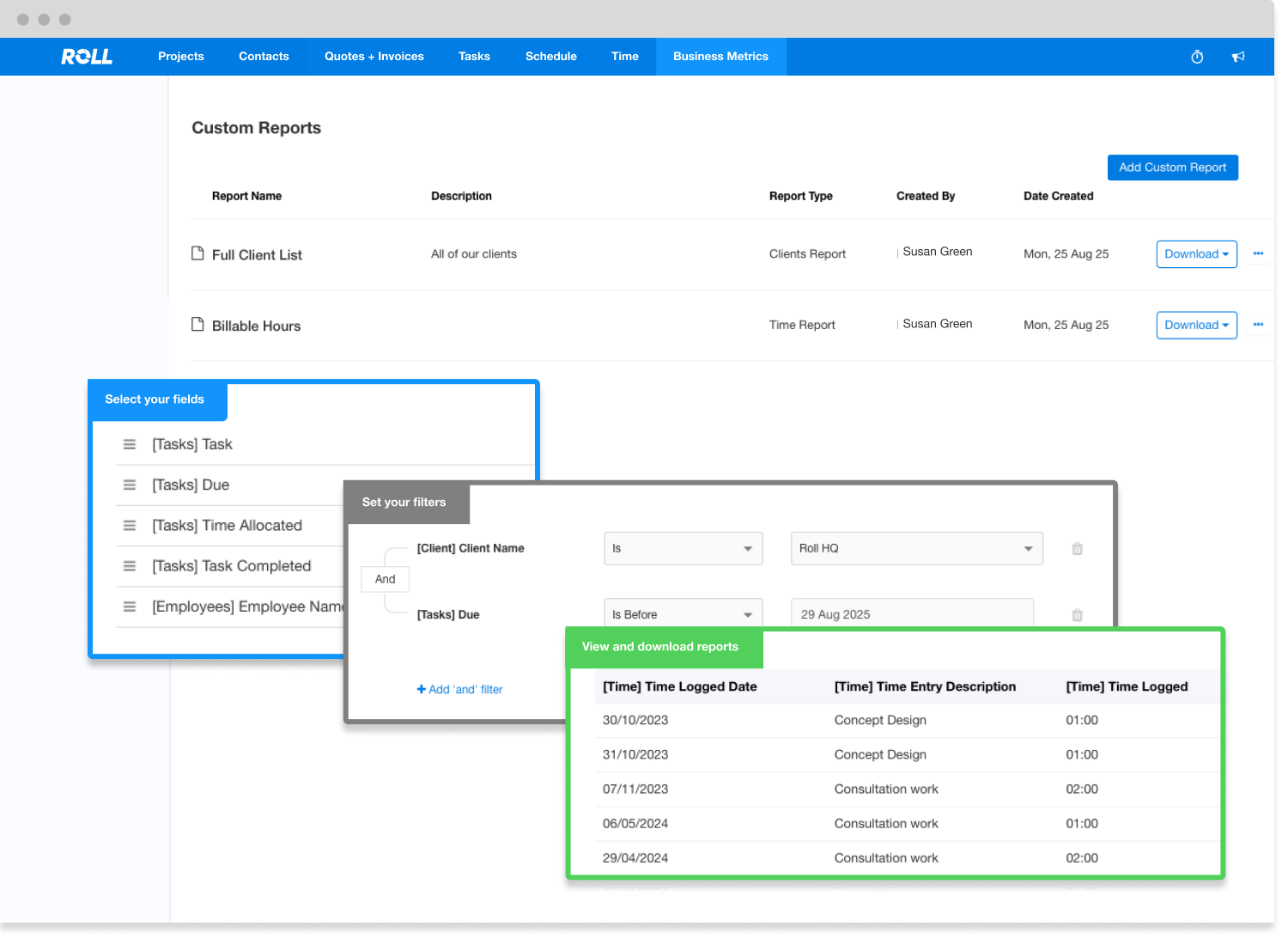Open the Roll HQ client dropdown
Screen dimensions: 1288x945
coord(916,549)
